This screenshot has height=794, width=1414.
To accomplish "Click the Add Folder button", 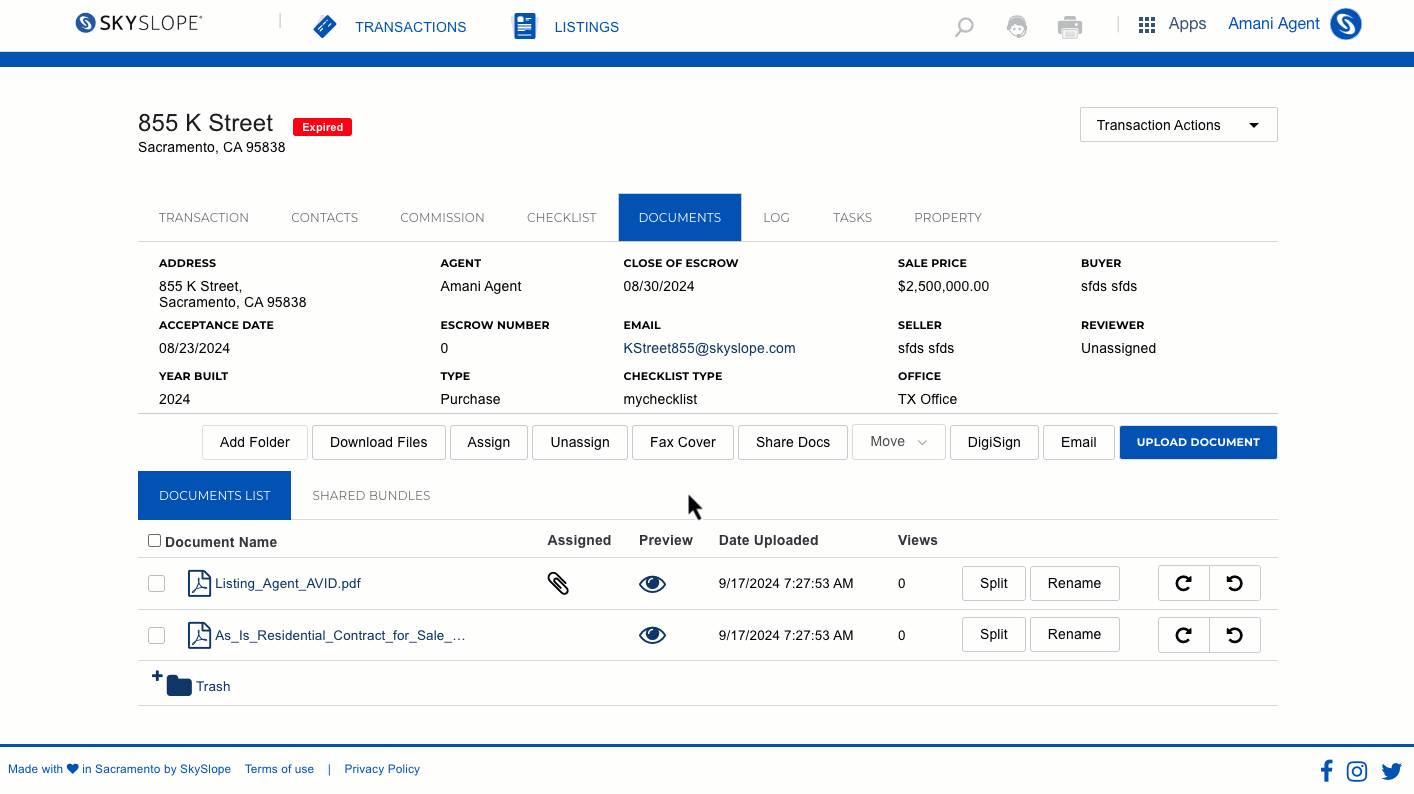I will 255,442.
